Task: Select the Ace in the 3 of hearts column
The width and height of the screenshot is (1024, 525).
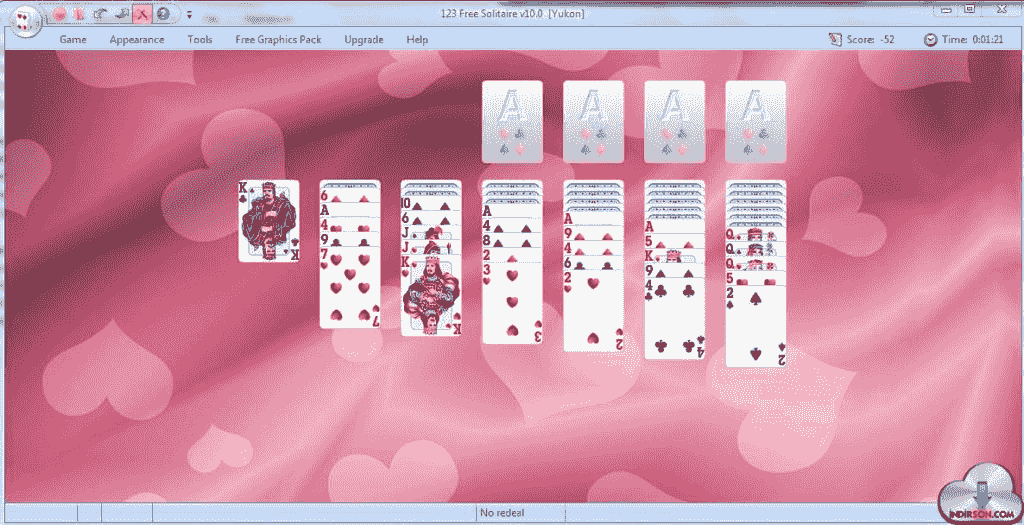Action: point(513,212)
